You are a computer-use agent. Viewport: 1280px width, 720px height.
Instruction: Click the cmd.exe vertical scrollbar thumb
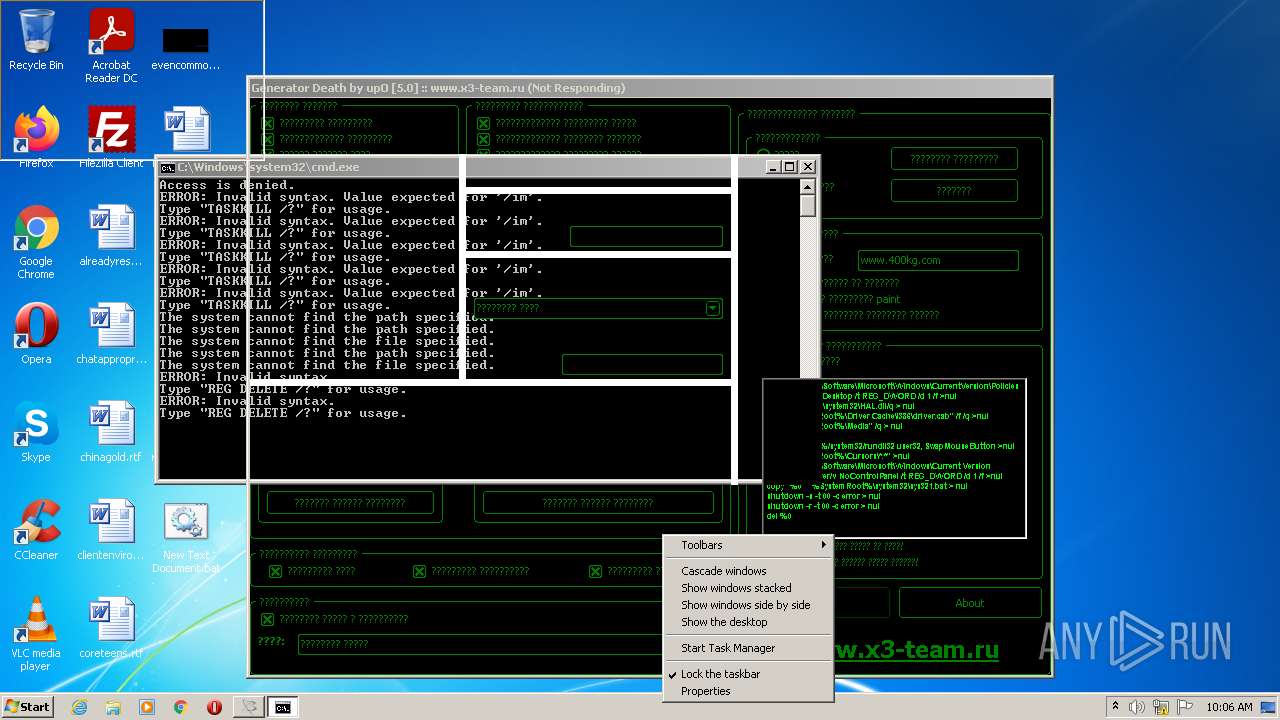coord(808,206)
